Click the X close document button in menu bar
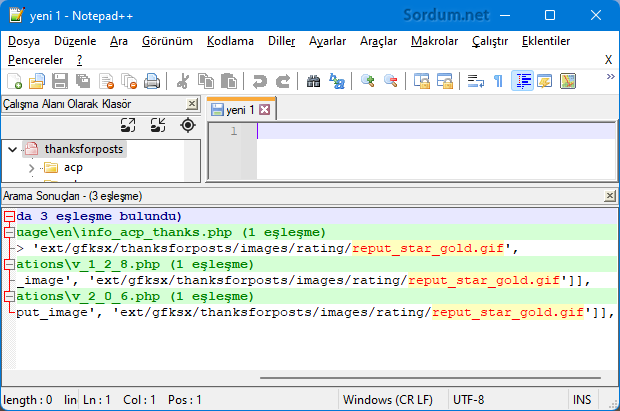620x411 pixels. tap(608, 60)
